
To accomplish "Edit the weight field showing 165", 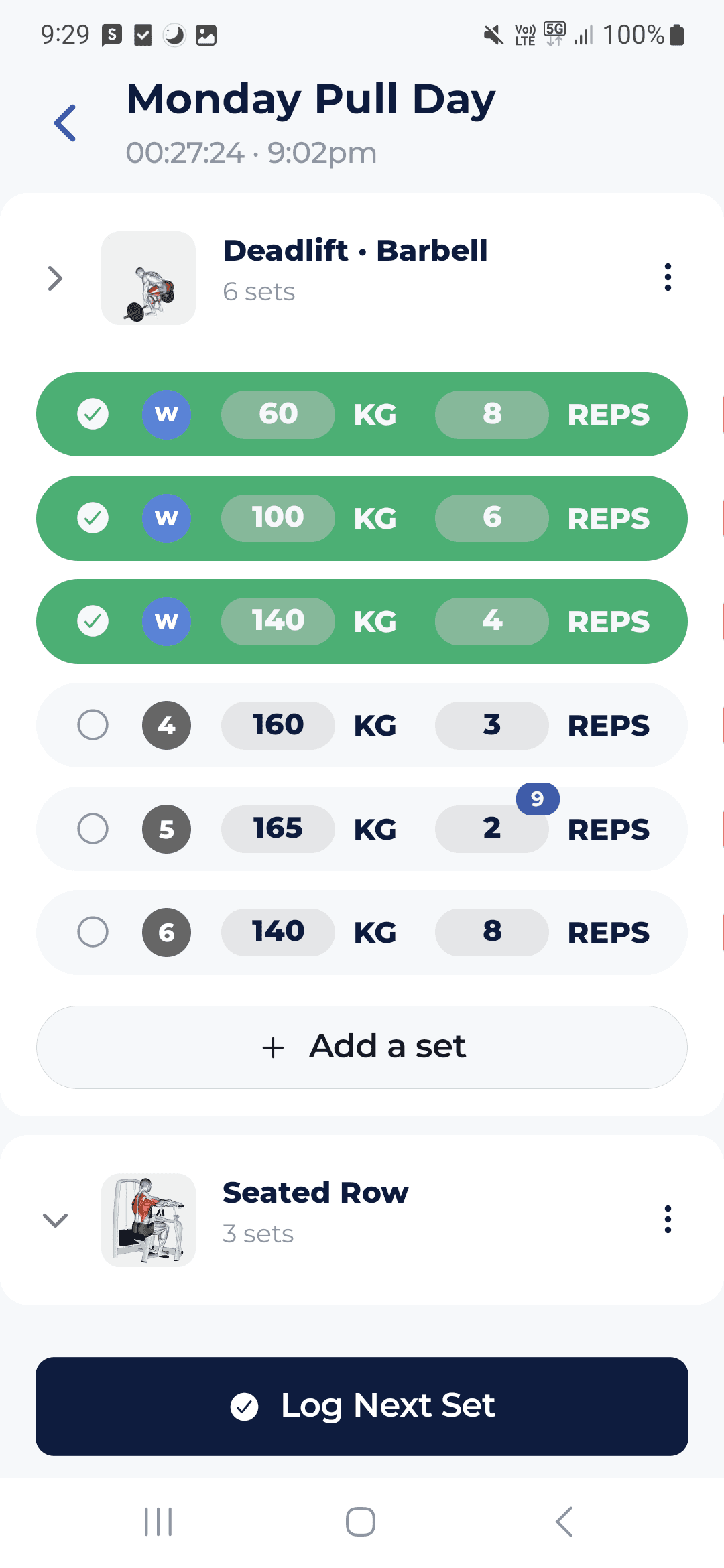I will pos(278,829).
